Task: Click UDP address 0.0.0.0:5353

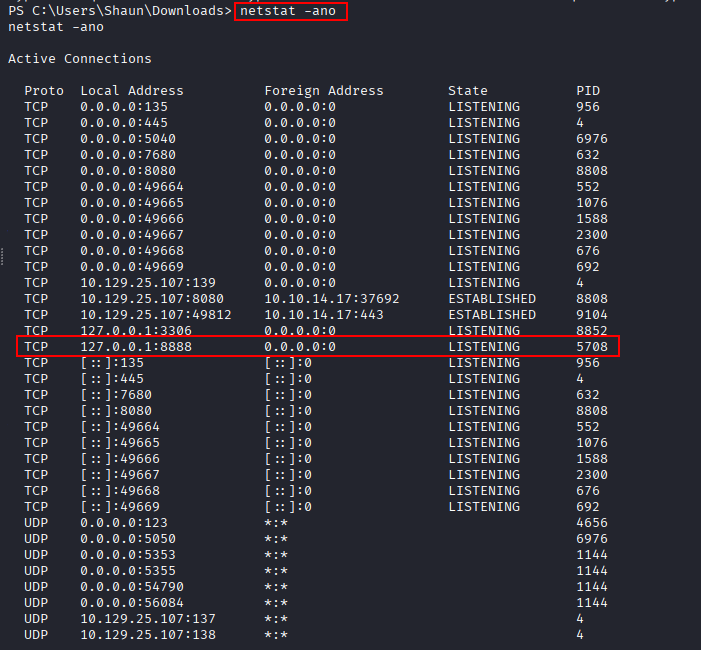Action: pos(128,555)
